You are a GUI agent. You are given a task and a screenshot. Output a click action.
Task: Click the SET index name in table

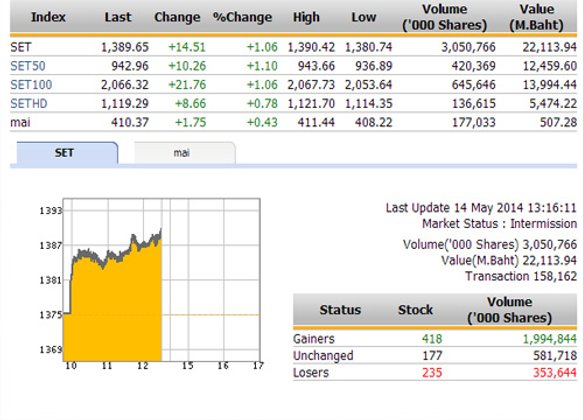(x=21, y=47)
